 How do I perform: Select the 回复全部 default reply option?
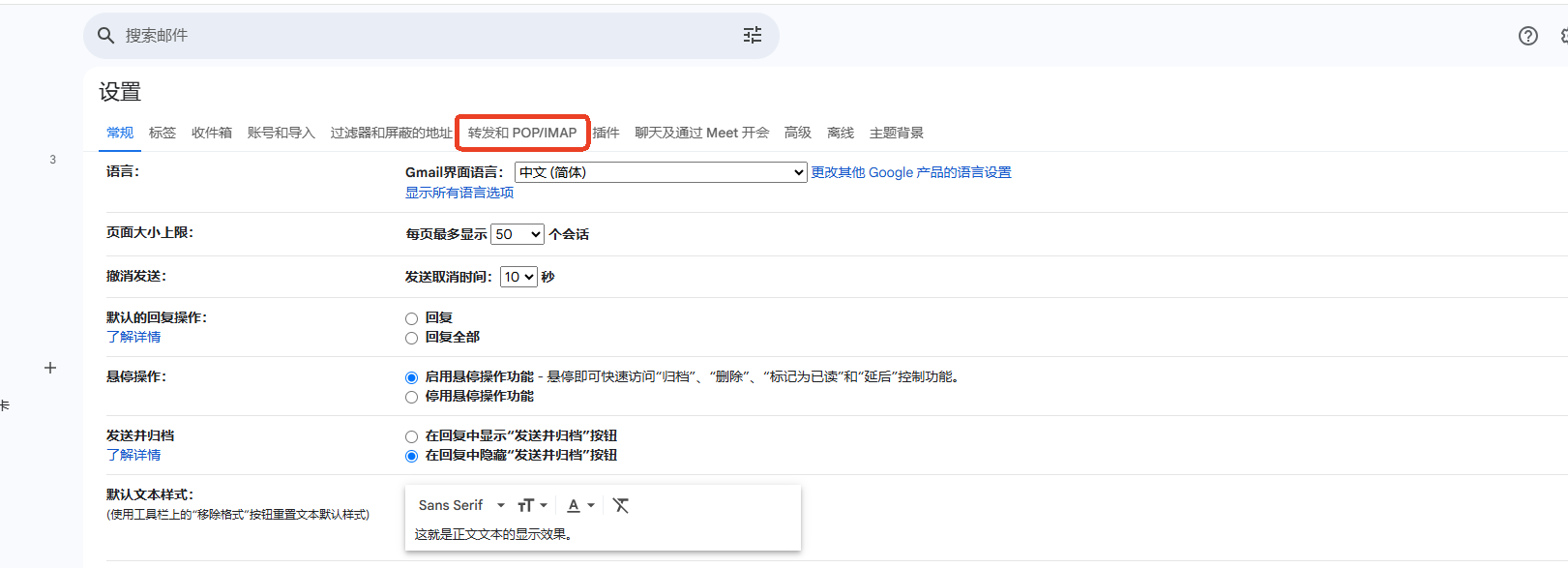411,338
